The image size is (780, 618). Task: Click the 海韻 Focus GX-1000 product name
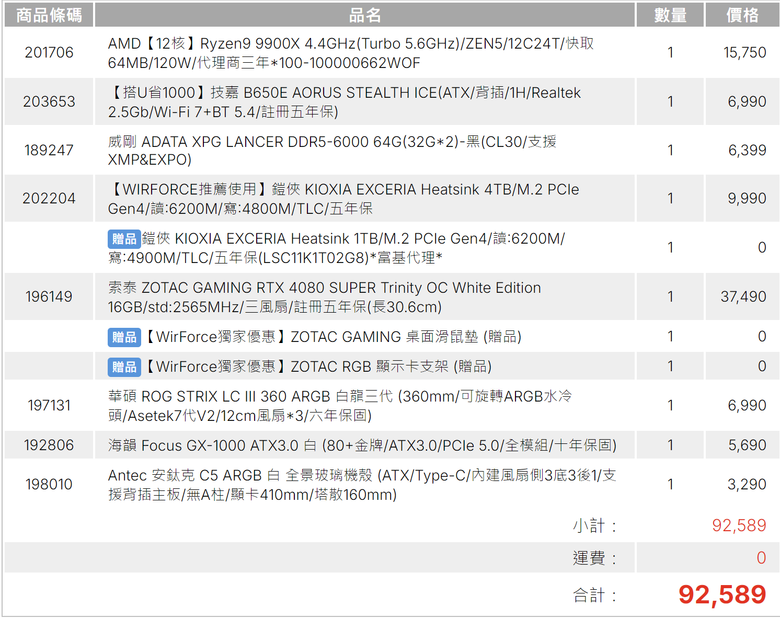[x=362, y=445]
